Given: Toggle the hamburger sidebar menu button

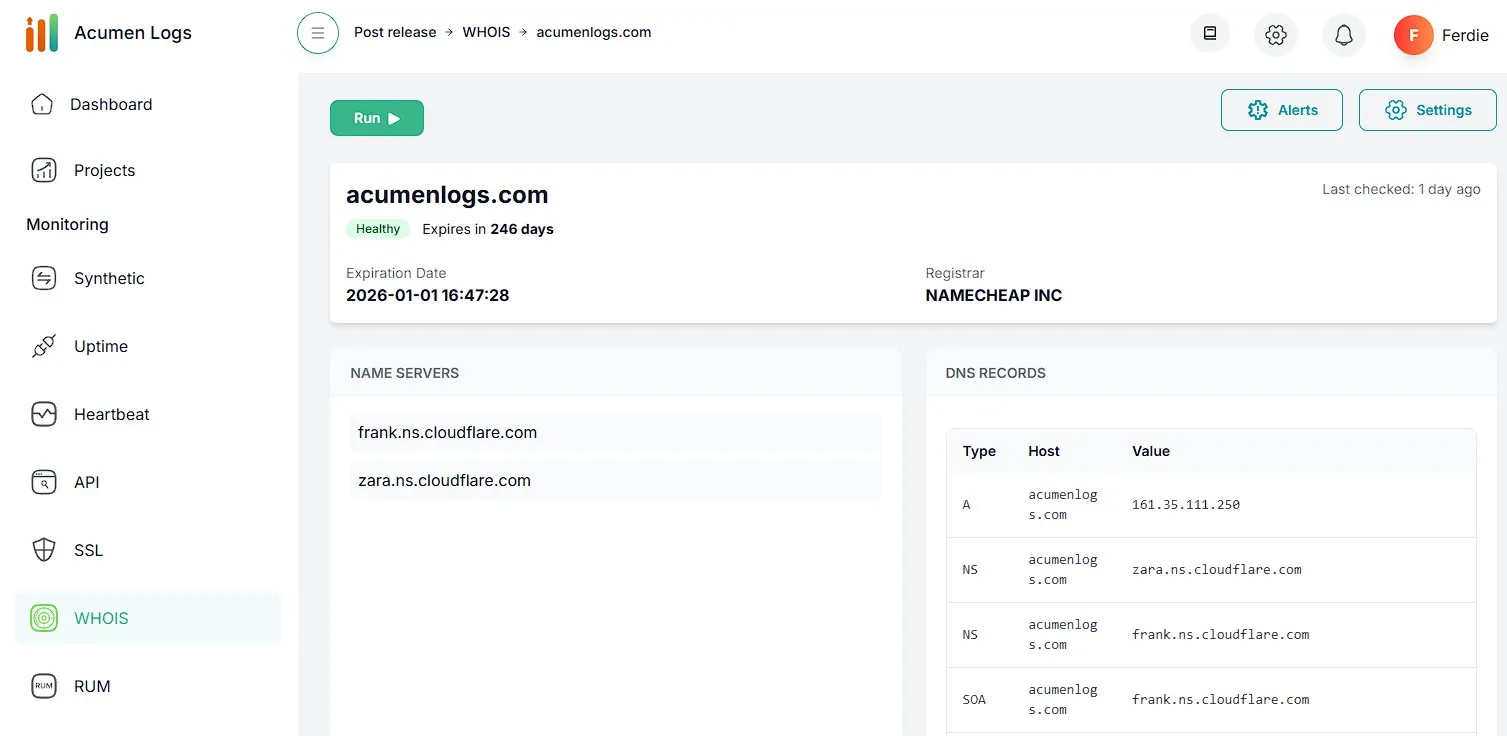Looking at the screenshot, I should point(318,33).
